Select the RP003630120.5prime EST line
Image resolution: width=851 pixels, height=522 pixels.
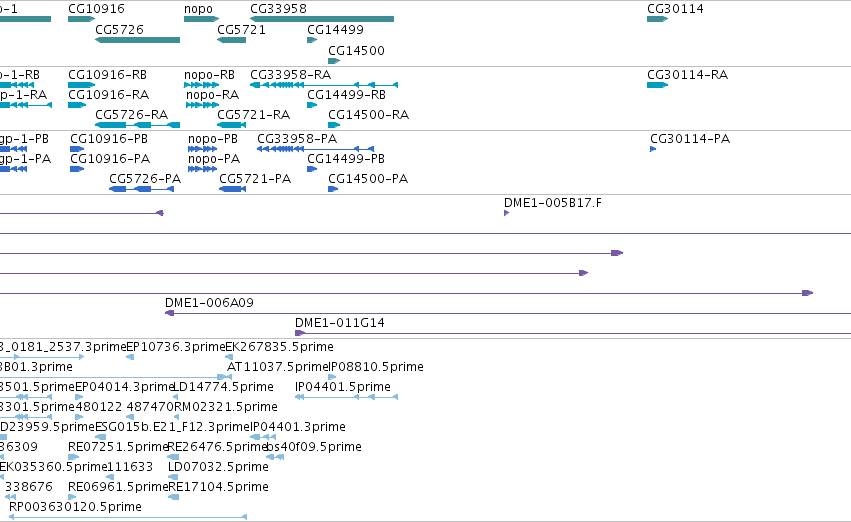(x=128, y=517)
